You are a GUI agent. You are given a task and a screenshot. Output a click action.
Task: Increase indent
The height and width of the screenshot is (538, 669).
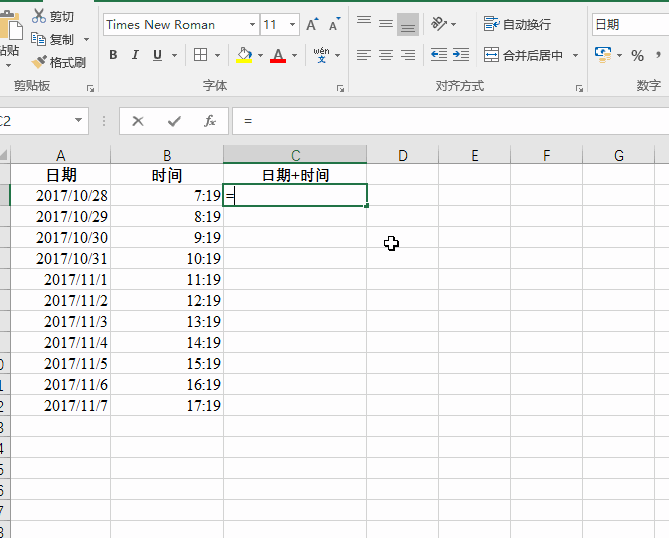click(461, 55)
